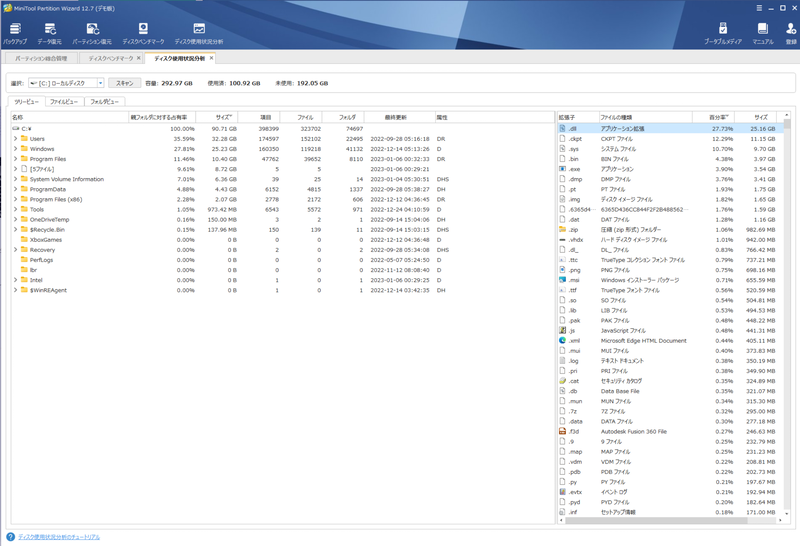Click the C:\ drive icon in tree
Screen dimensions: 800x546
16,129
